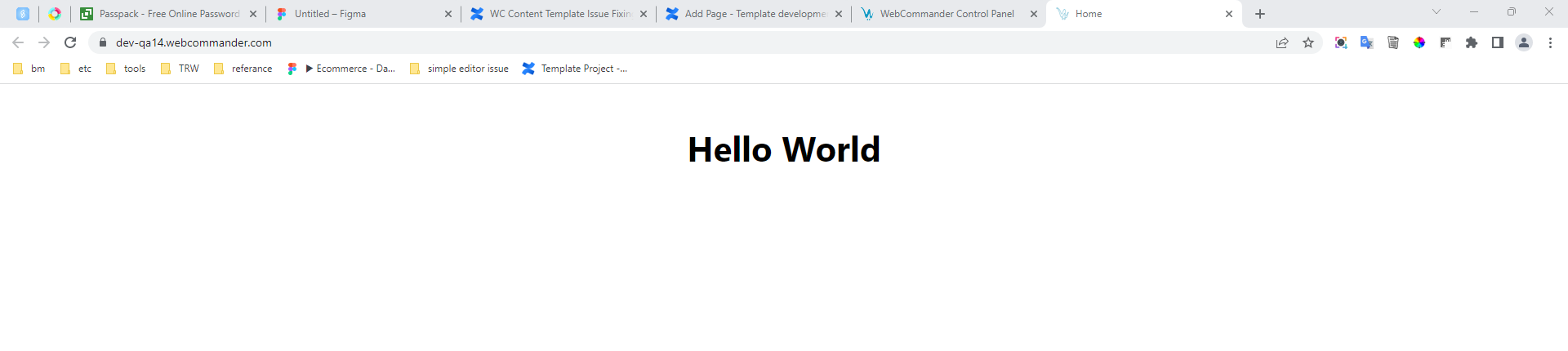Open the second pinned colorful tab
This screenshot has height=351, width=1568.
click(55, 14)
